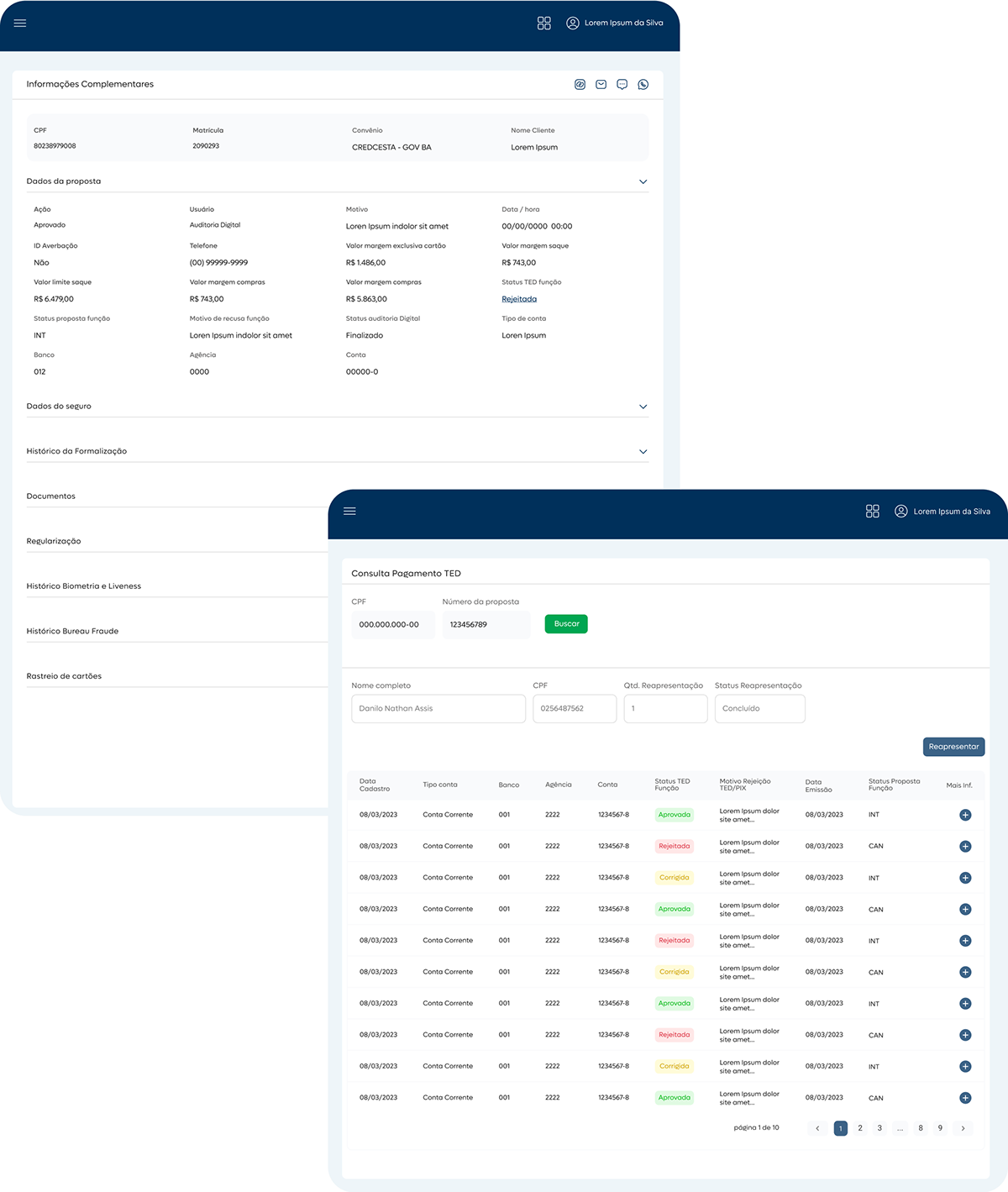The height and width of the screenshot is (1192, 1008).
Task: Open apps grid in Informações Complementares header
Action: (x=544, y=24)
